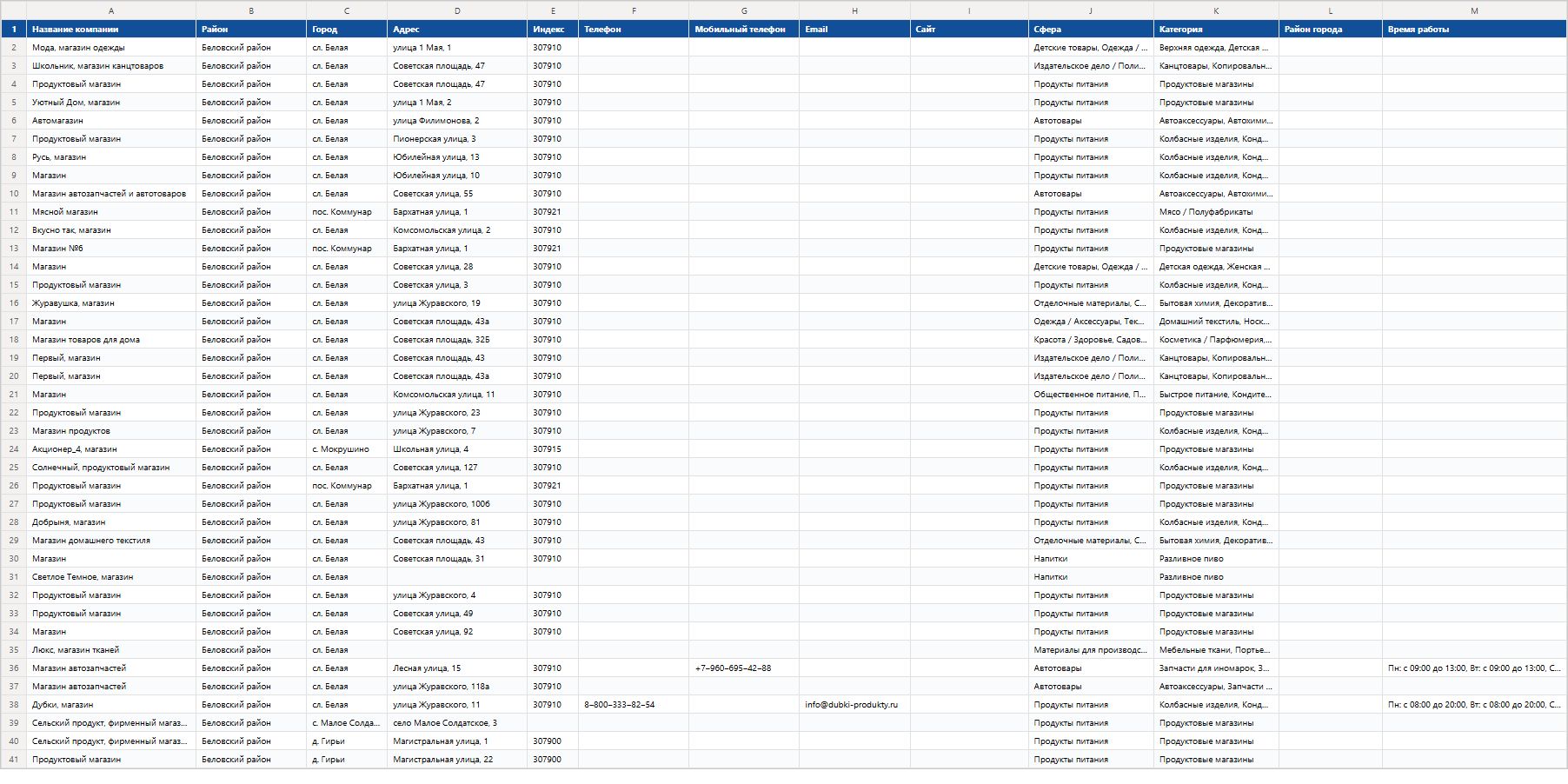Select cell 'Мясной магазин'
The width and height of the screenshot is (1568, 784).
[111, 212]
